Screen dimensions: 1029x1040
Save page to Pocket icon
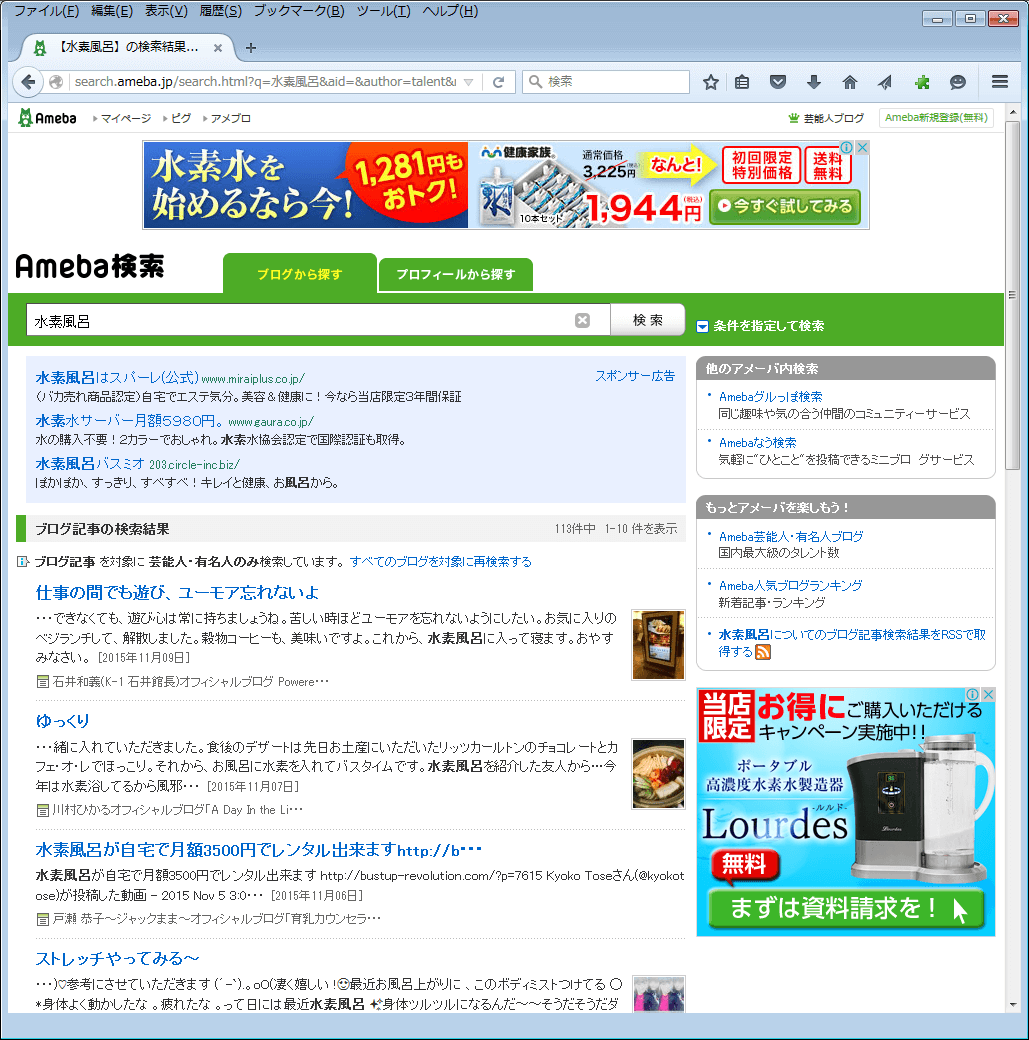click(778, 82)
